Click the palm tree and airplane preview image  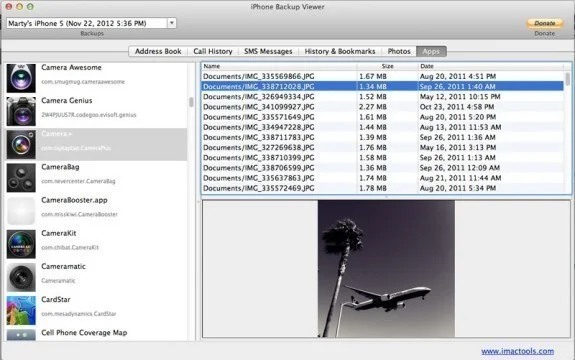[x=386, y=269]
